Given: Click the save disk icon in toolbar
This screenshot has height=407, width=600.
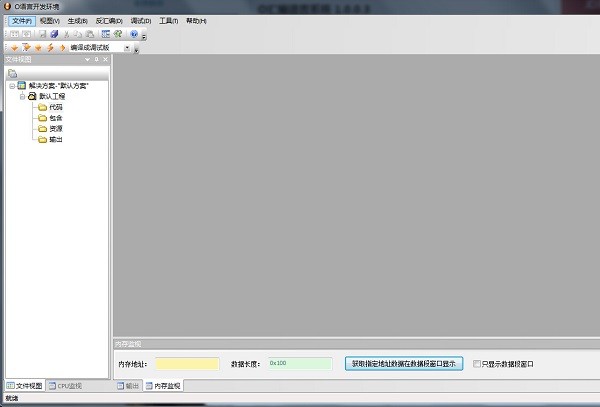Looking at the screenshot, I should tap(42, 34).
